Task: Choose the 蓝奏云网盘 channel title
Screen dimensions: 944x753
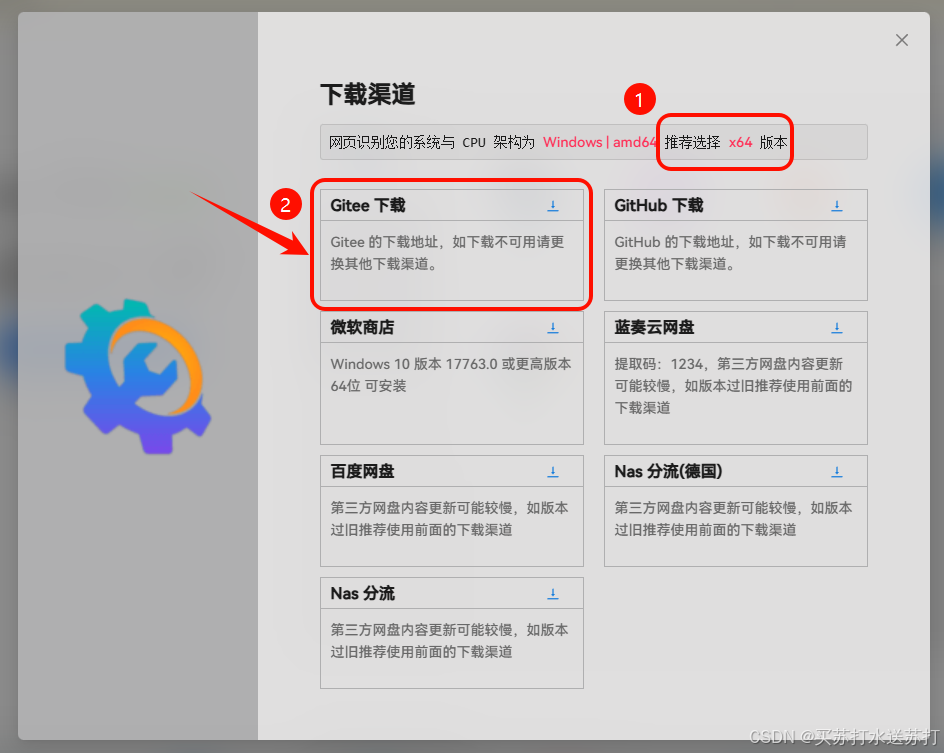Action: [x=654, y=327]
